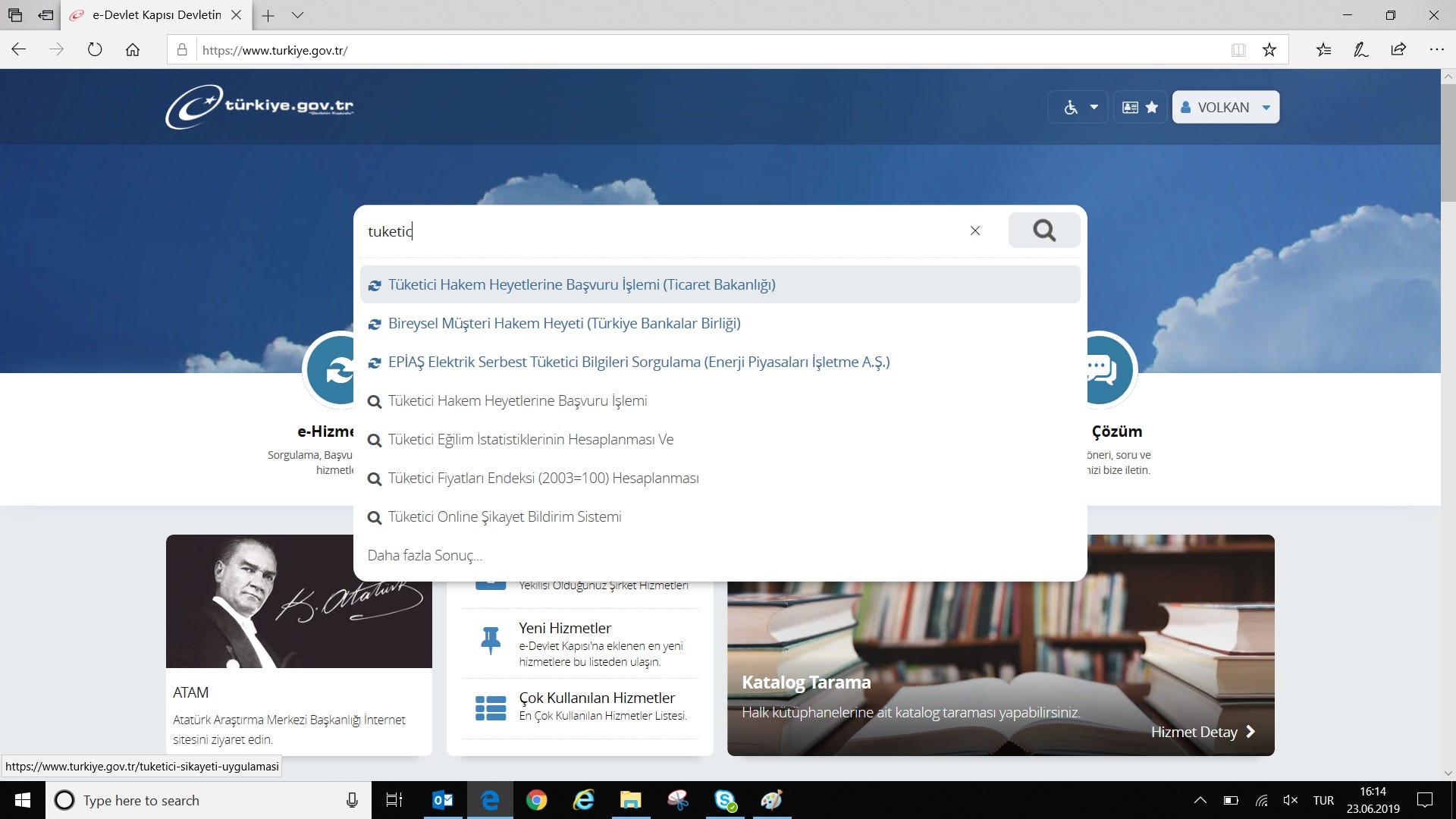Select the e-Devlet Kapısı tab
The height and width of the screenshot is (819, 1456).
(156, 15)
